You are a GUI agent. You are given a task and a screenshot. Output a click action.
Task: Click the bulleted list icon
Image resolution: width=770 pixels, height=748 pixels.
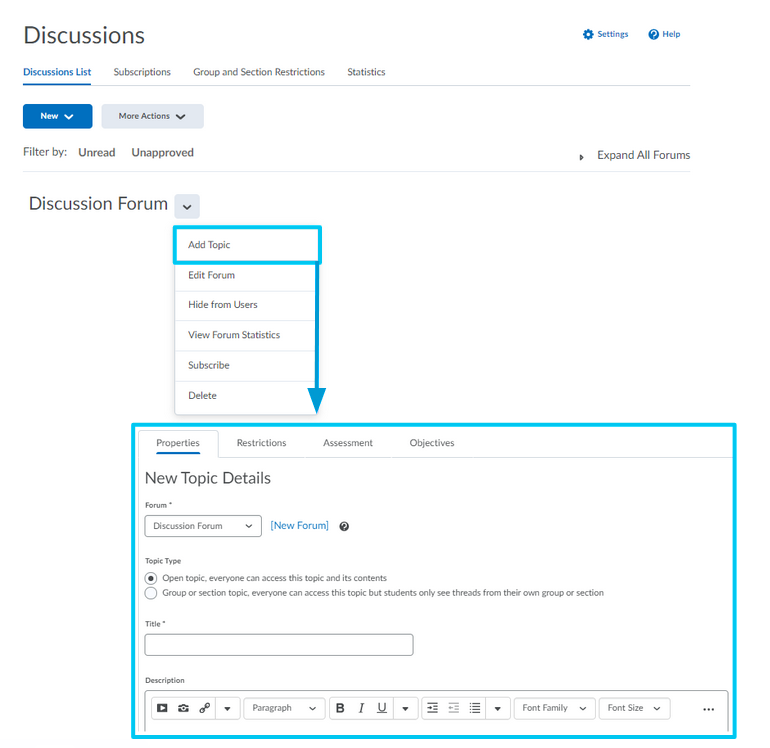[x=475, y=708]
